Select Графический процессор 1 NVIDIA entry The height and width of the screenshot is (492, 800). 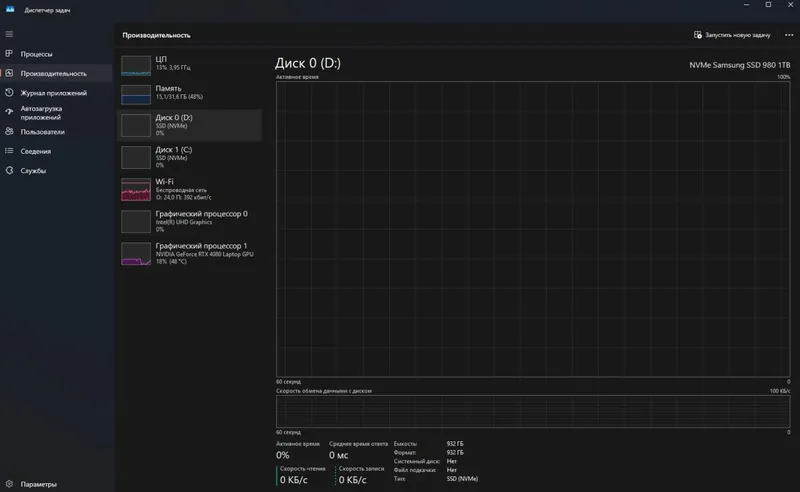point(189,254)
